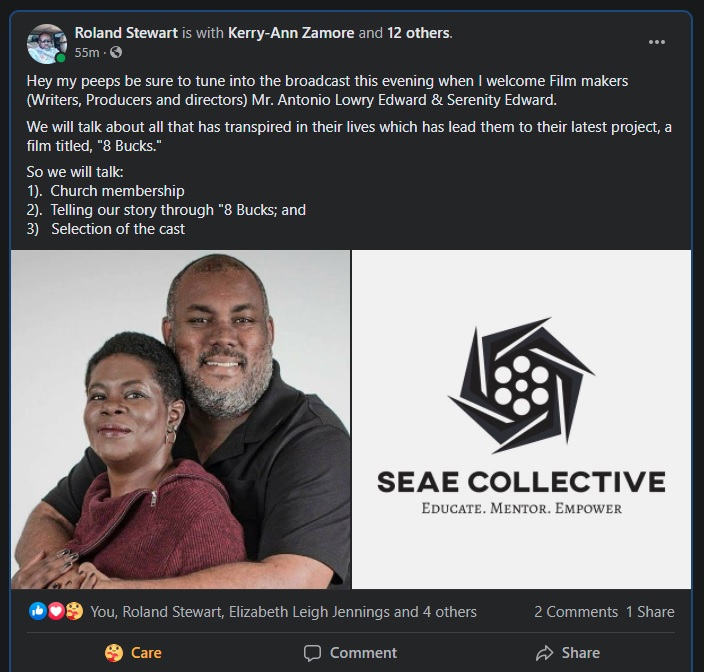This screenshot has height=672, width=704.
Task: Click the share arrow icon
Action: pyautogui.click(x=545, y=653)
